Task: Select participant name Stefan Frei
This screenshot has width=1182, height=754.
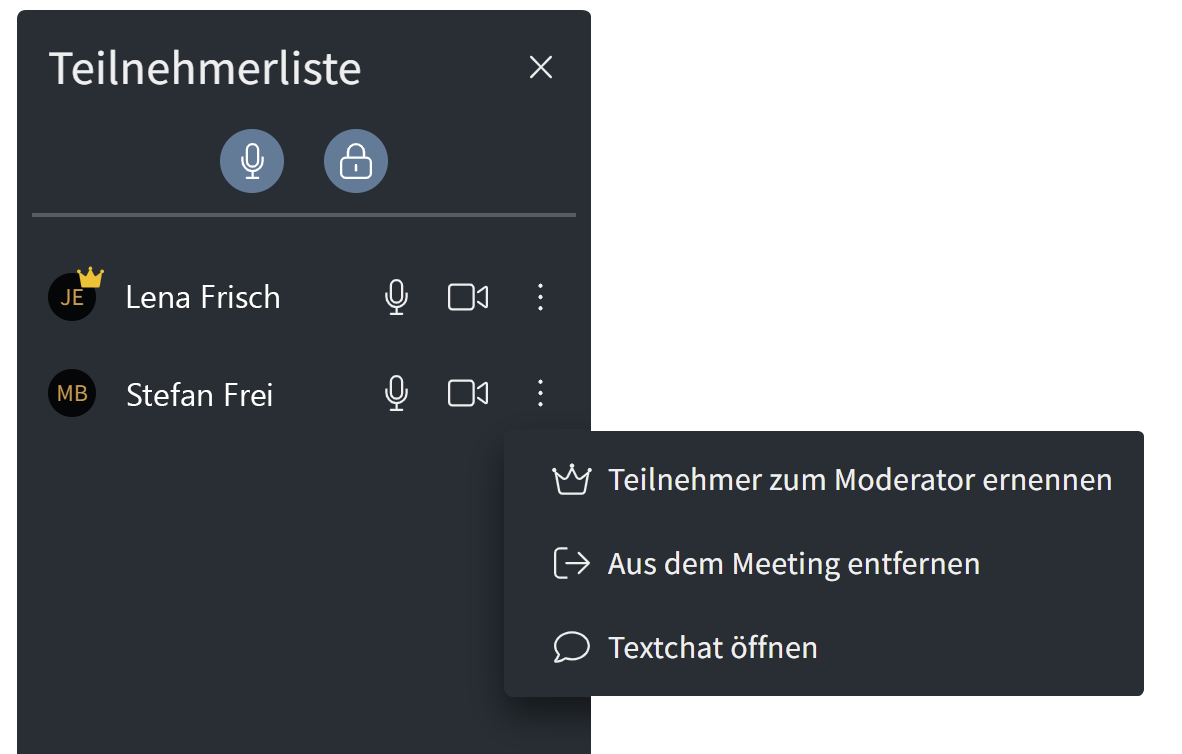Action: click(x=200, y=394)
